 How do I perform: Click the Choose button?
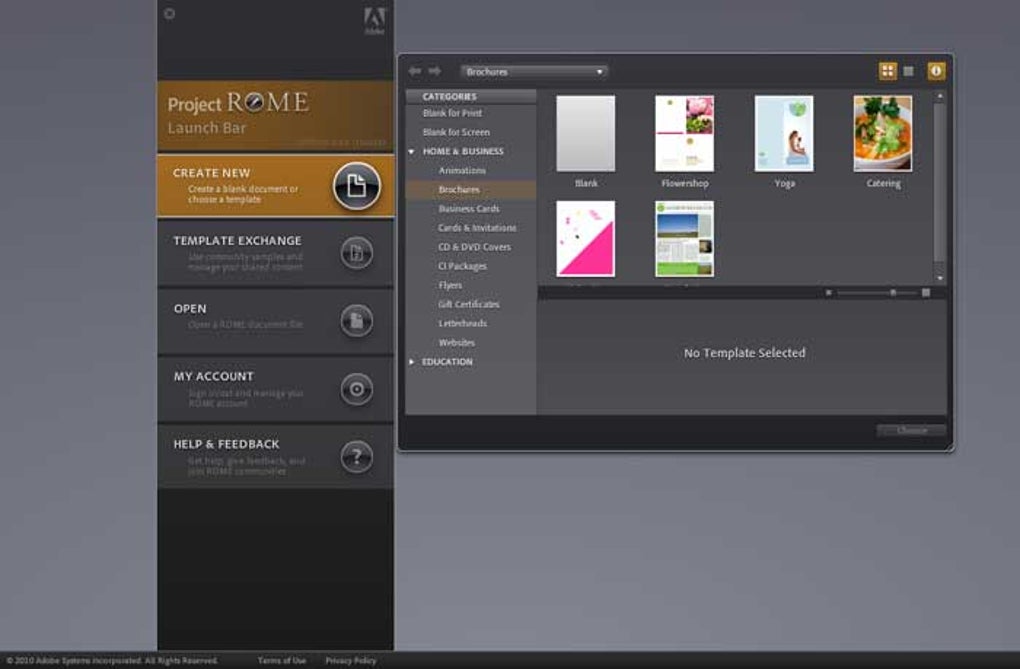click(x=911, y=430)
